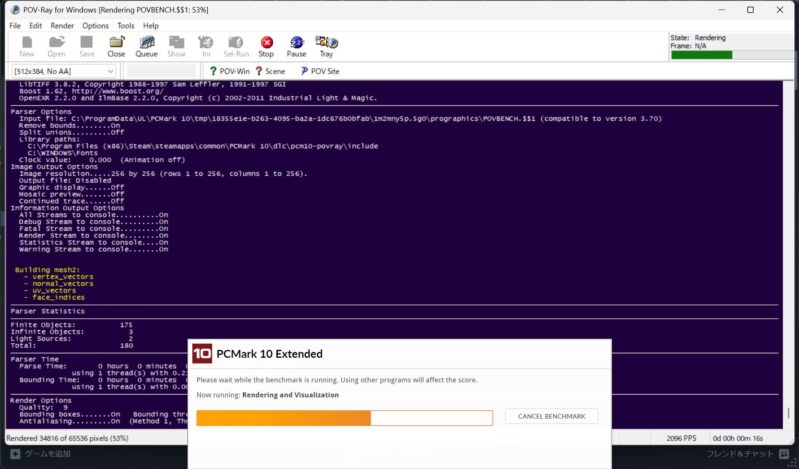The image size is (799, 469).
Task: Click the Save toolbar icon
Action: click(x=87, y=46)
